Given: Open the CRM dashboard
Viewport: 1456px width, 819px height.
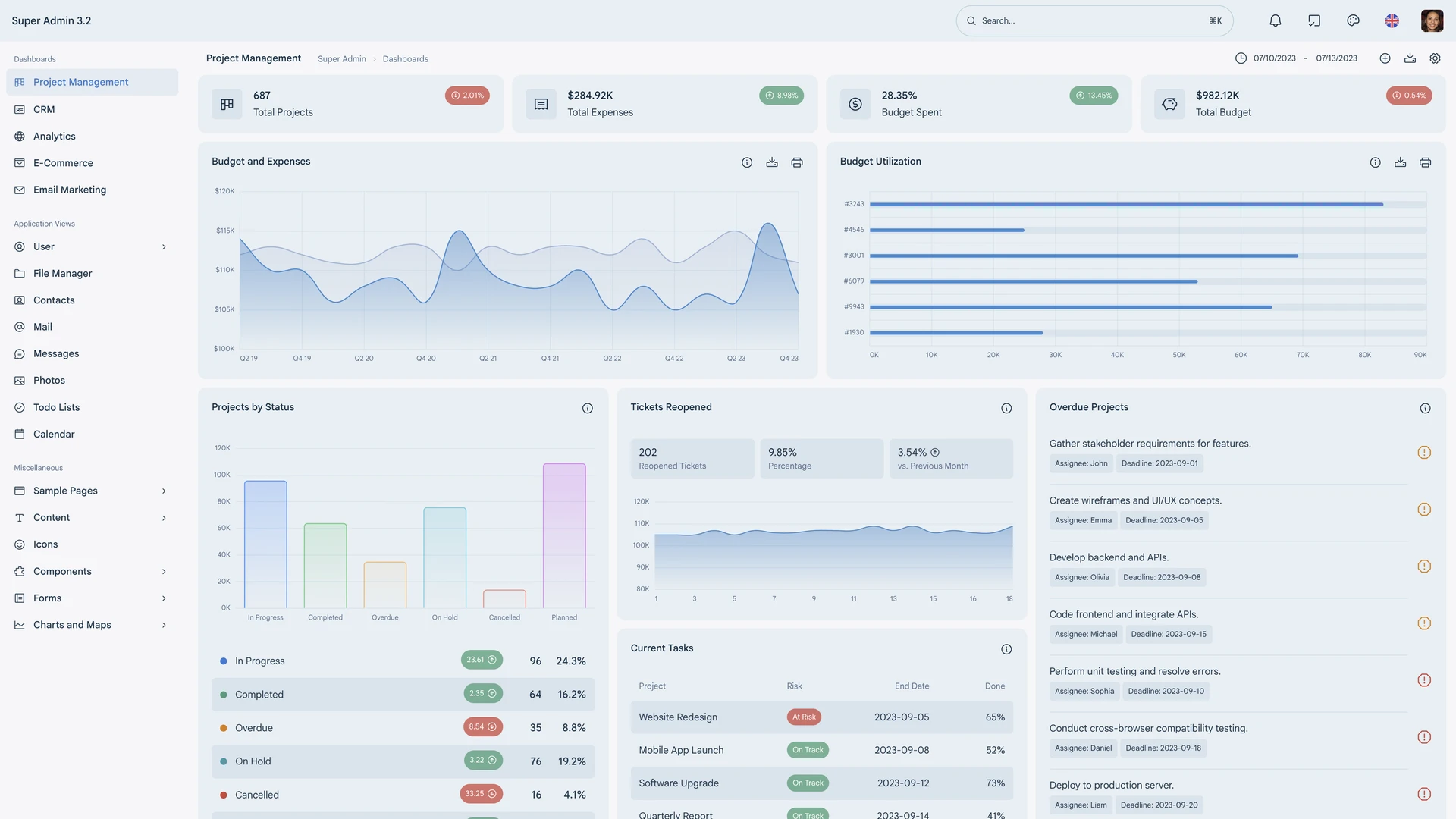Looking at the screenshot, I should click(92, 109).
